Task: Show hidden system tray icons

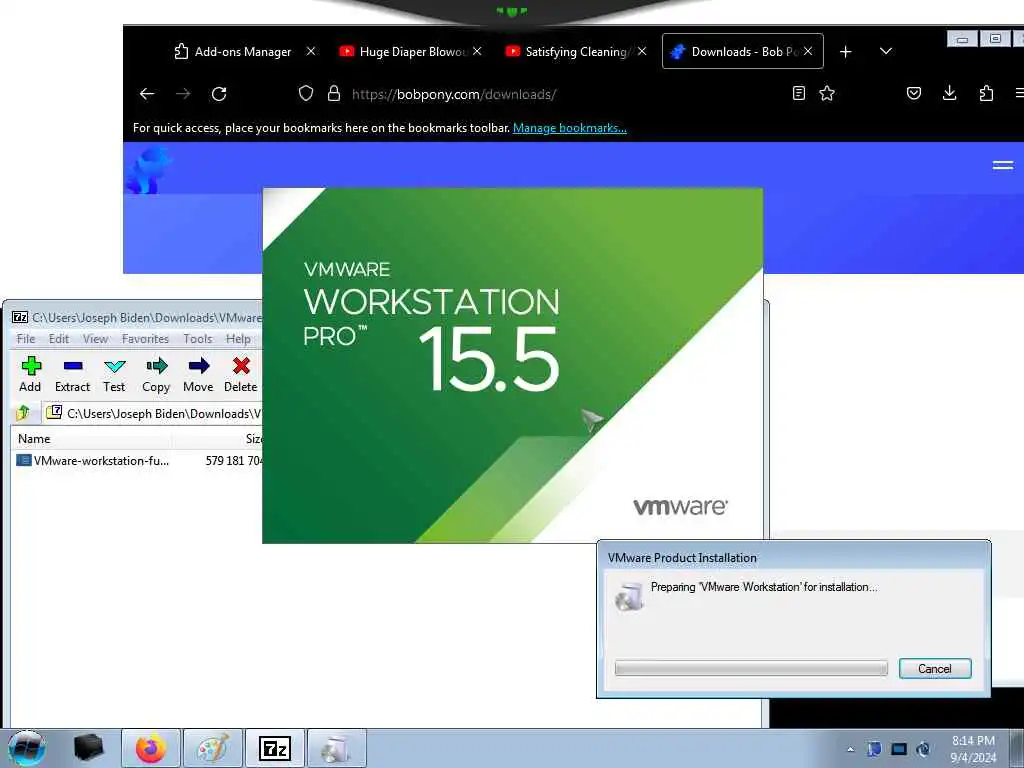Action: (x=850, y=749)
